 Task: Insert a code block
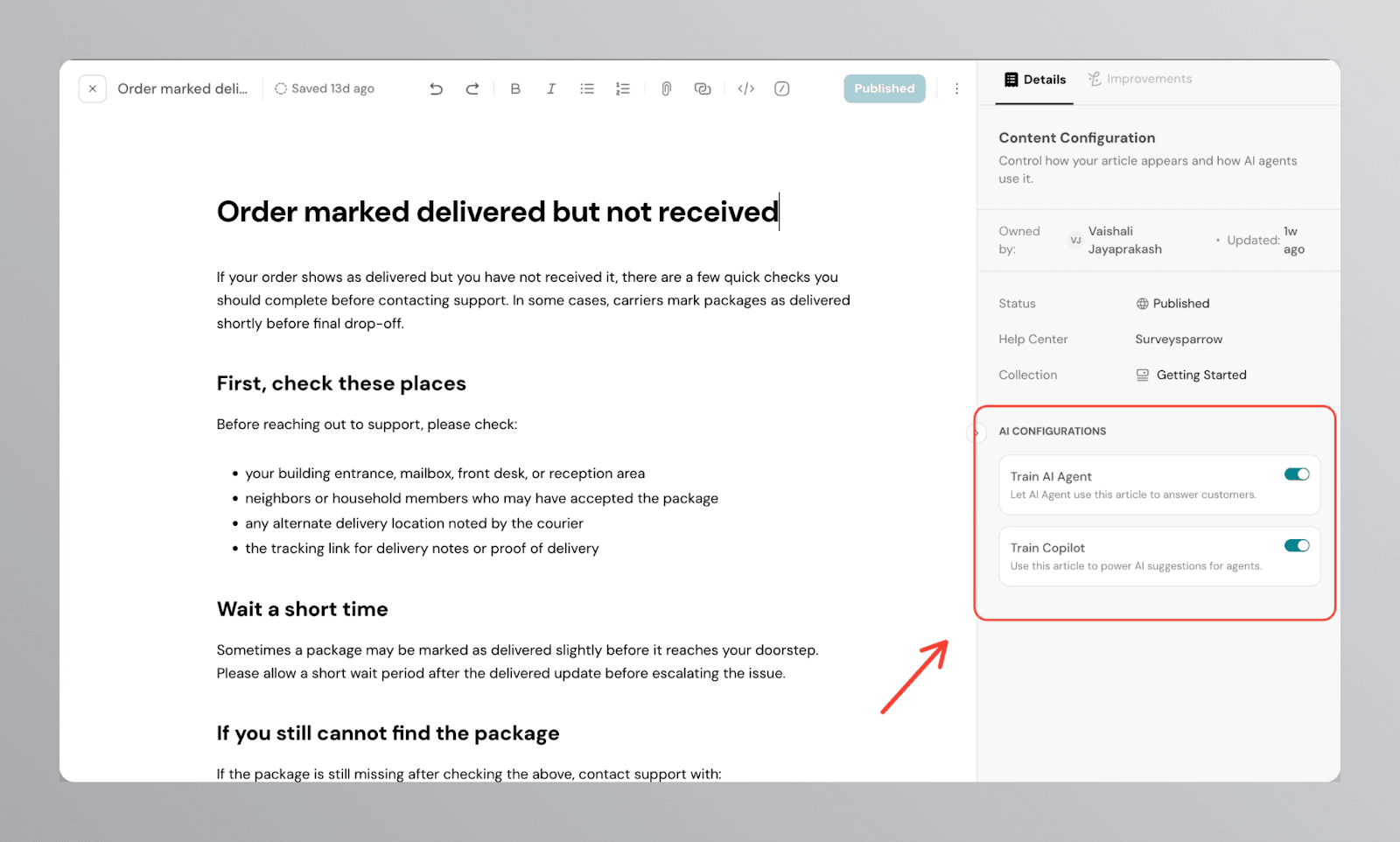pos(746,88)
